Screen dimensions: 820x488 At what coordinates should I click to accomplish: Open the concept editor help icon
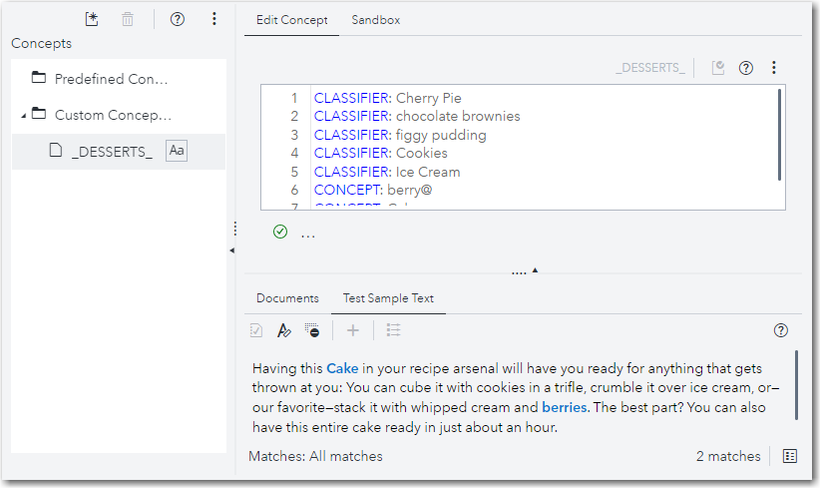coord(745,68)
